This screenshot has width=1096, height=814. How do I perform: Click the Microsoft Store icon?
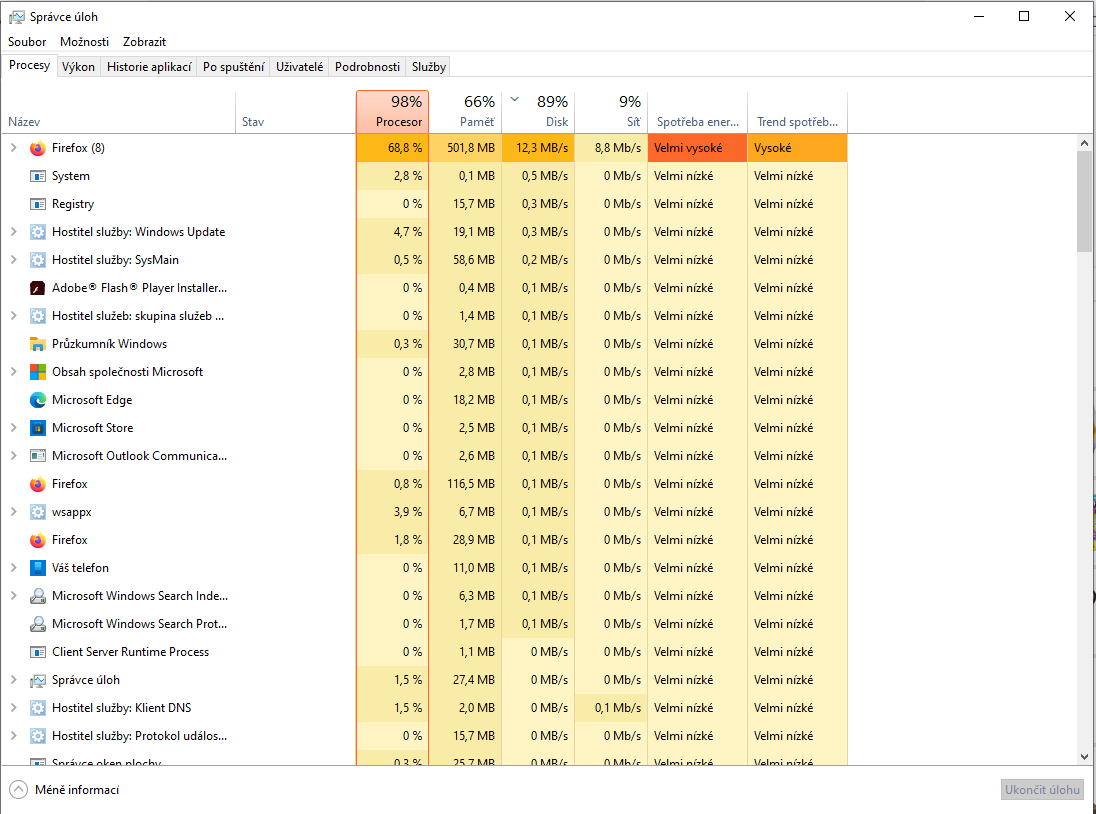(38, 428)
